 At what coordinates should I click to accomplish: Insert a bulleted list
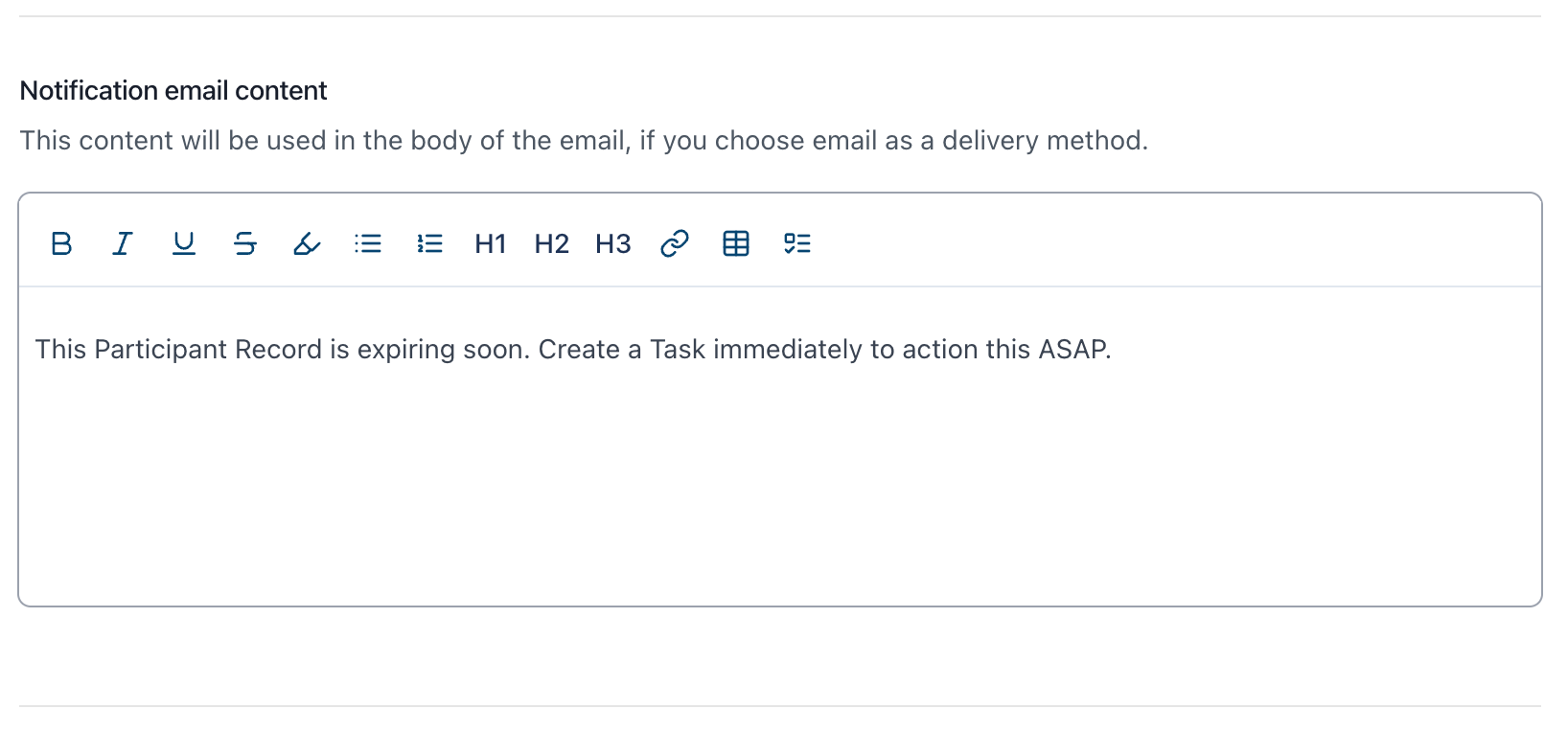tap(368, 243)
